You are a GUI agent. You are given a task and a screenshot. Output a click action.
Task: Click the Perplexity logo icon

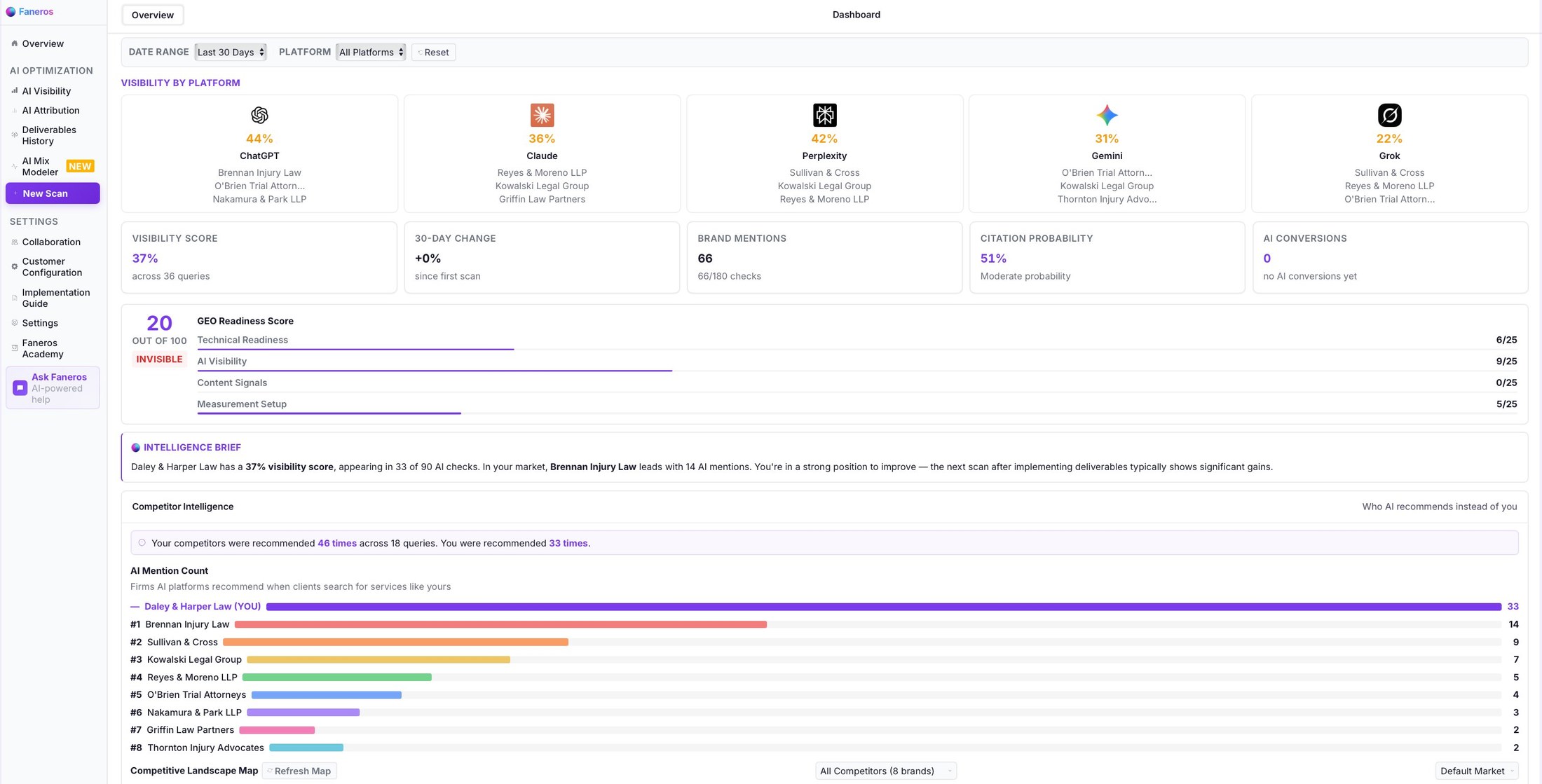pyautogui.click(x=824, y=115)
